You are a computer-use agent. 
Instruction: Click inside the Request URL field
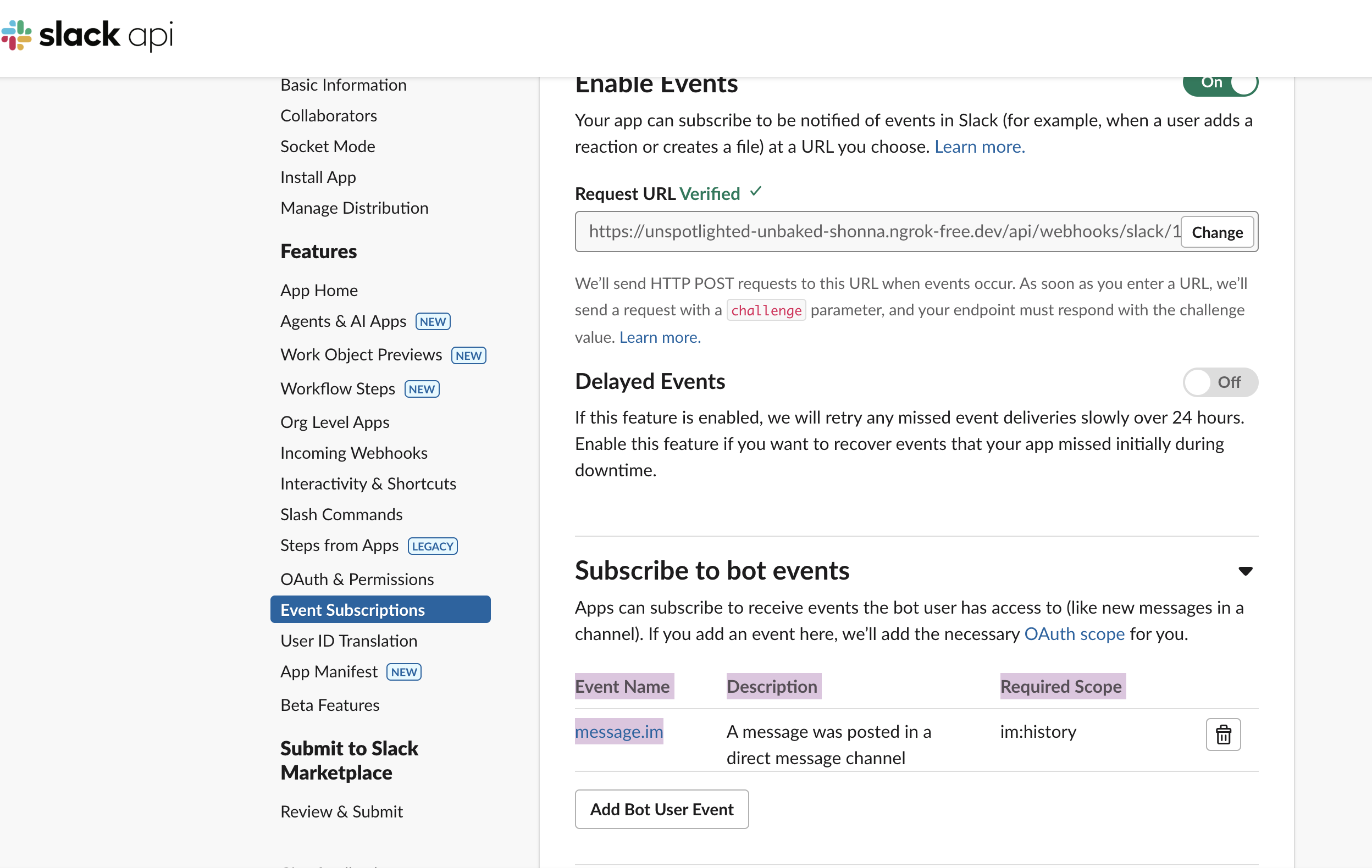coord(877,231)
